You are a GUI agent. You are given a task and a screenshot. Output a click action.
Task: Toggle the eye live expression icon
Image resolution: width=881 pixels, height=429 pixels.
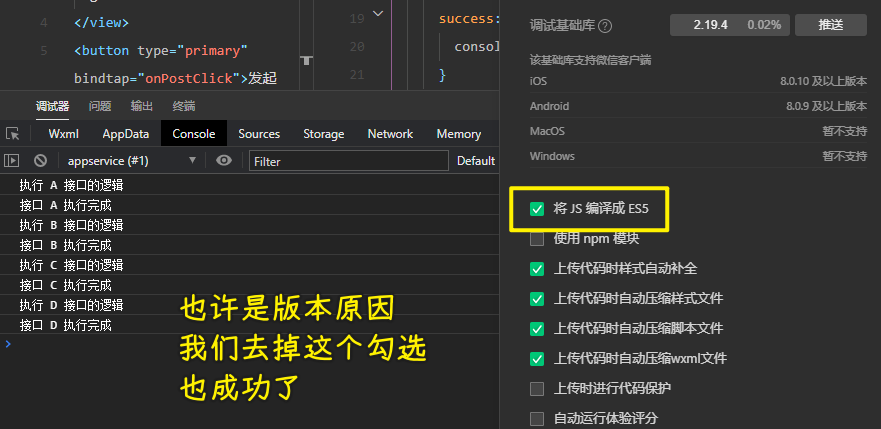tap(224, 161)
